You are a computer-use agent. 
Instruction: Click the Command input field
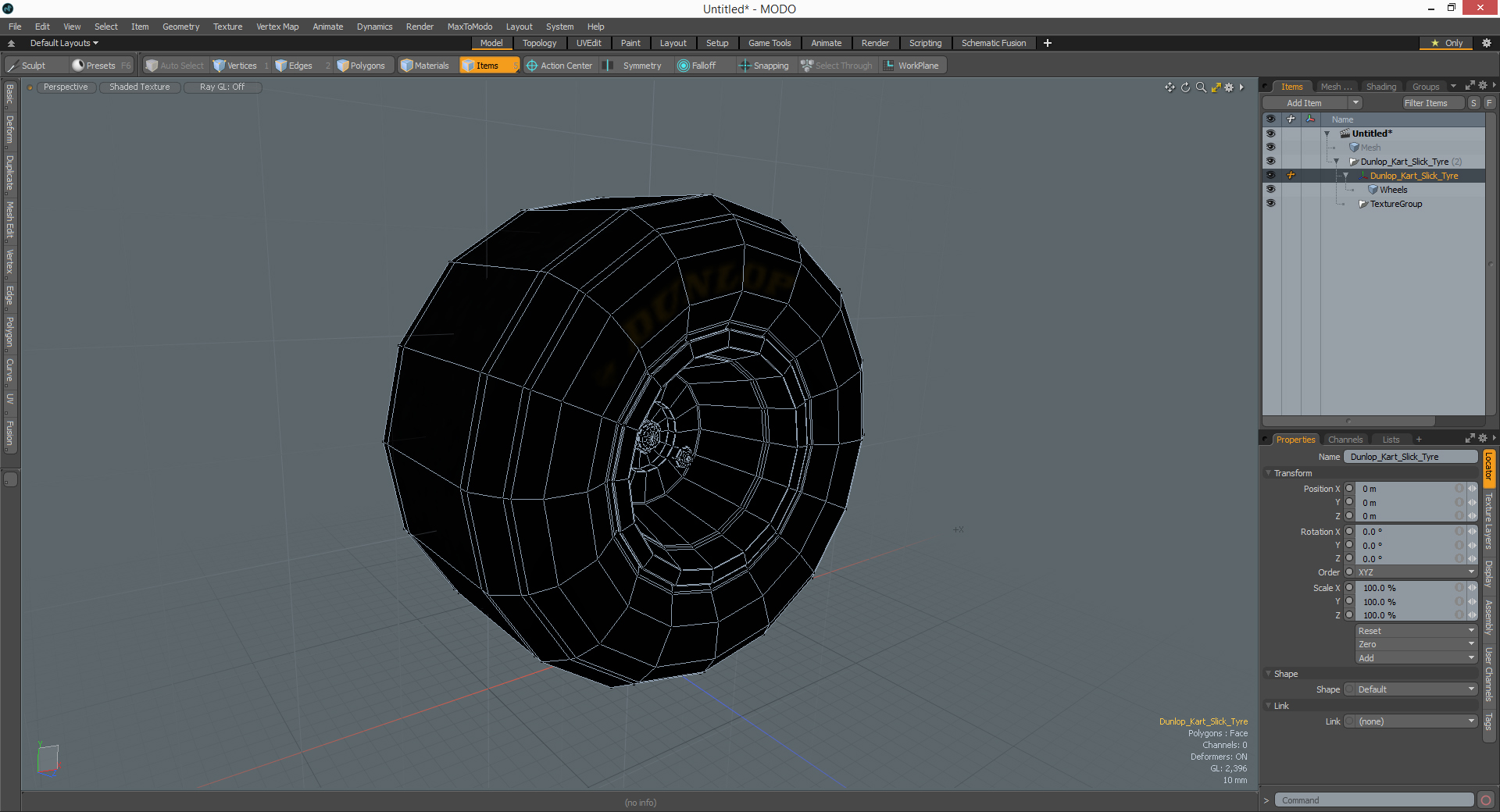tap(1374, 800)
